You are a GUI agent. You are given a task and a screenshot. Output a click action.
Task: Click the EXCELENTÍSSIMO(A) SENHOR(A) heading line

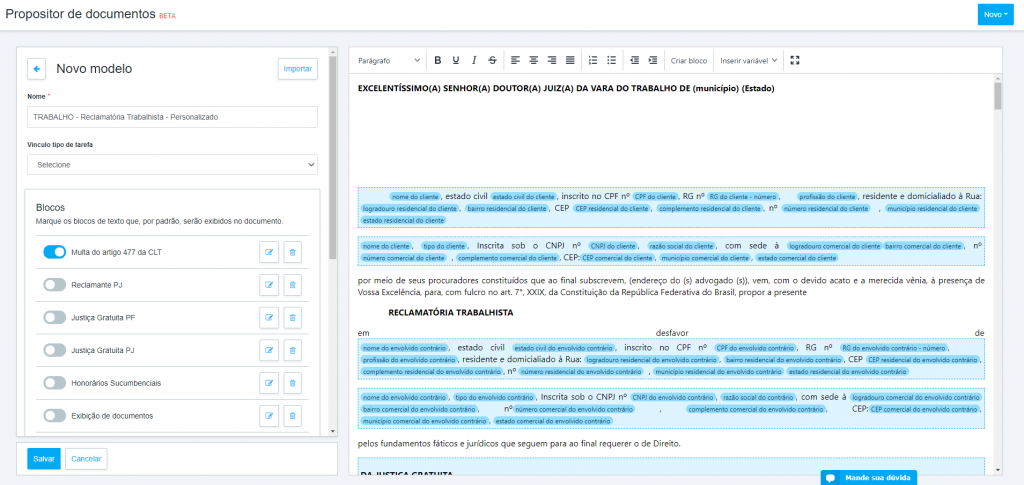[566, 89]
